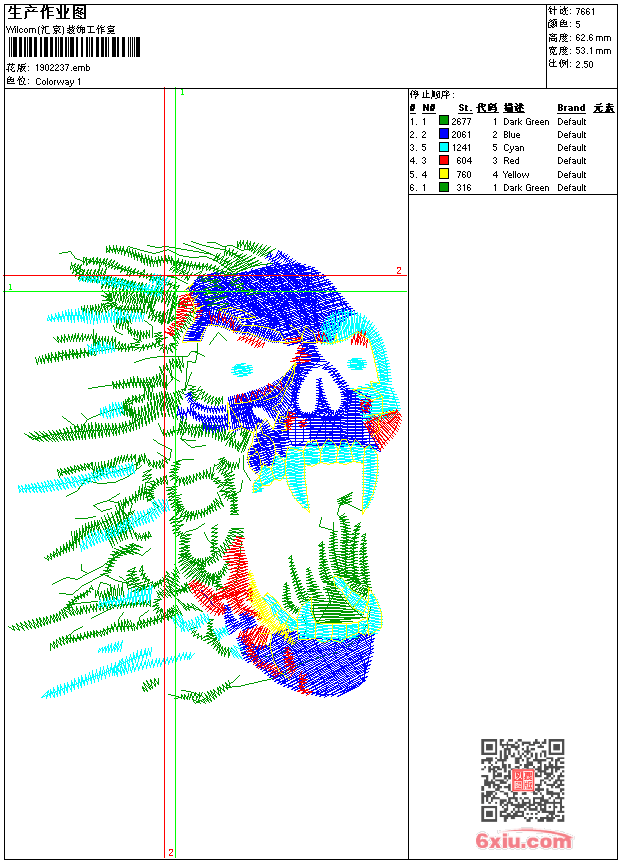This screenshot has height=860, width=620.
Task: Click the Dark Green swatch with 2677 stitches
Action: [x=444, y=121]
